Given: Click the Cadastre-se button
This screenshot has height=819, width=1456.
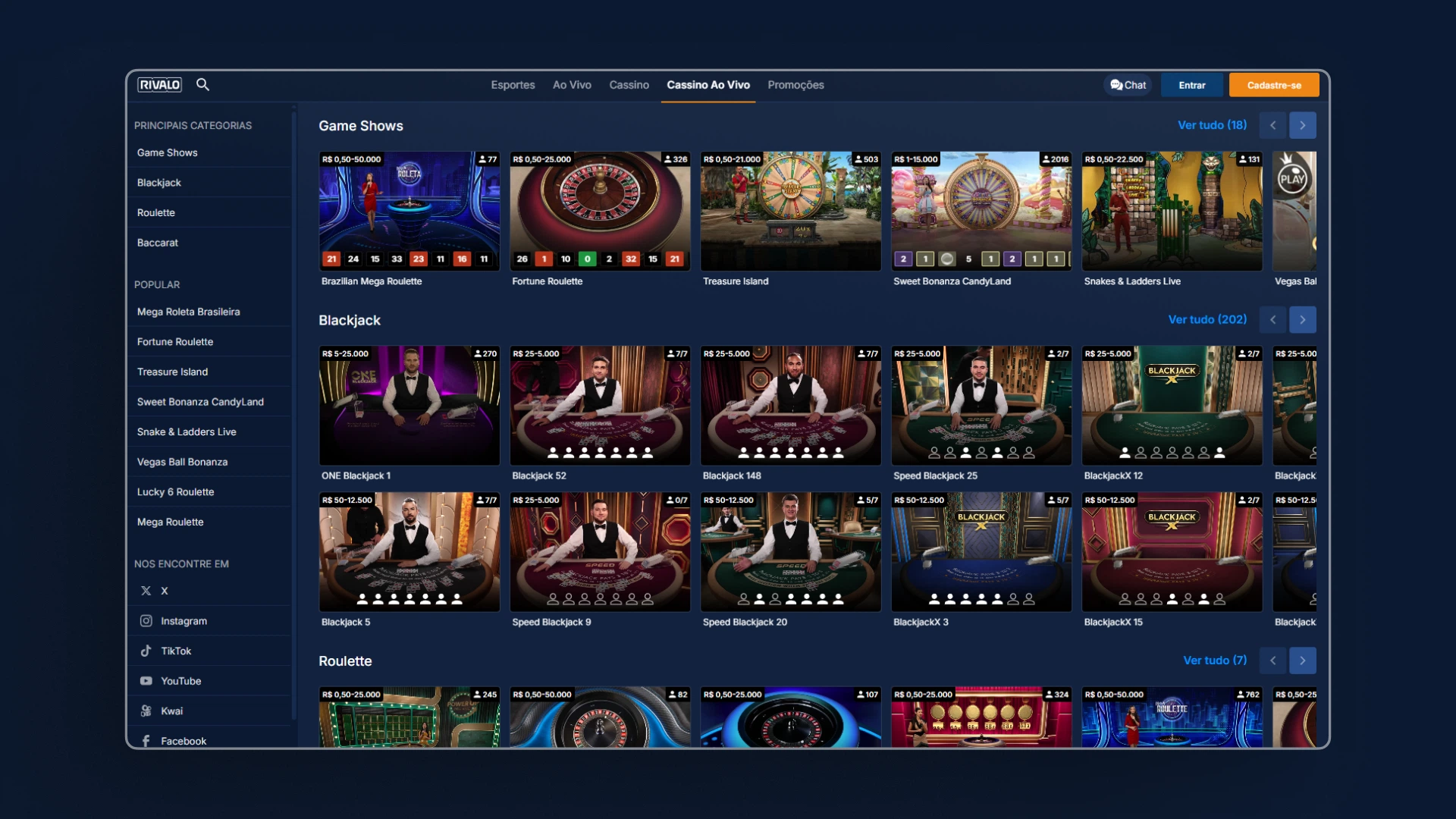Looking at the screenshot, I should (x=1273, y=85).
